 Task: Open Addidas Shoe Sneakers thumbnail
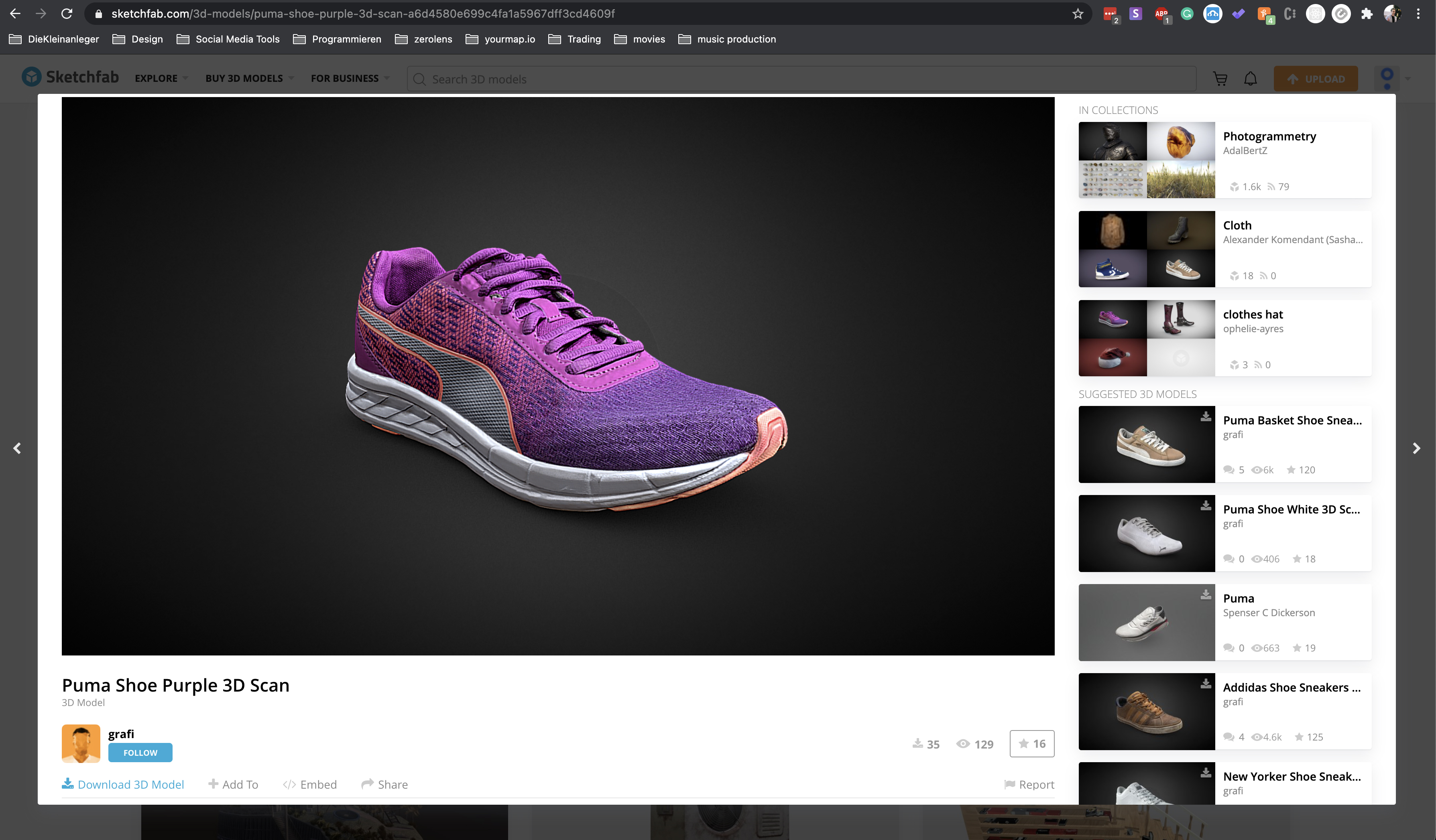coord(1147,711)
